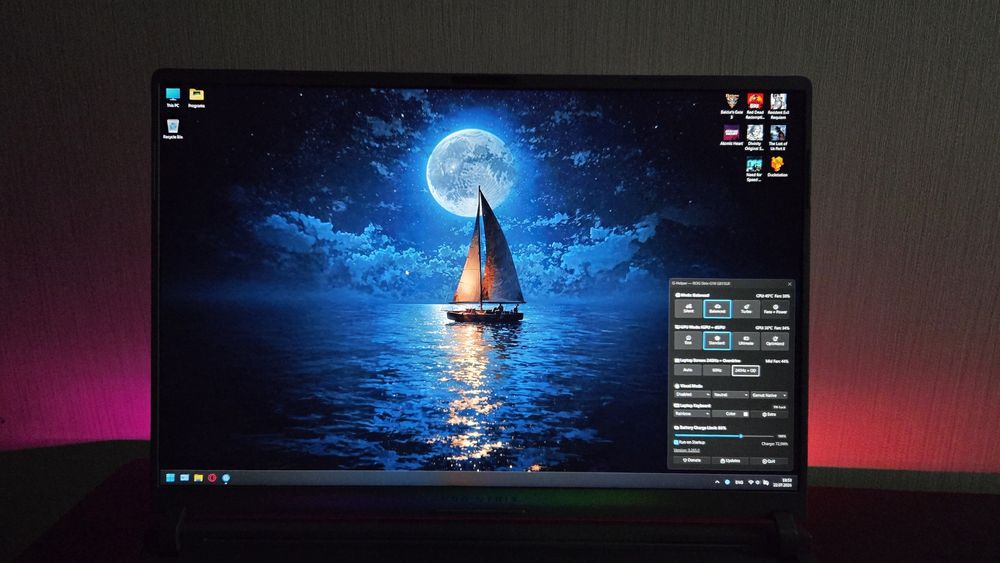Open Wi-Fi network tray icon
Image resolution: width=1000 pixels, height=563 pixels.
click(751, 482)
